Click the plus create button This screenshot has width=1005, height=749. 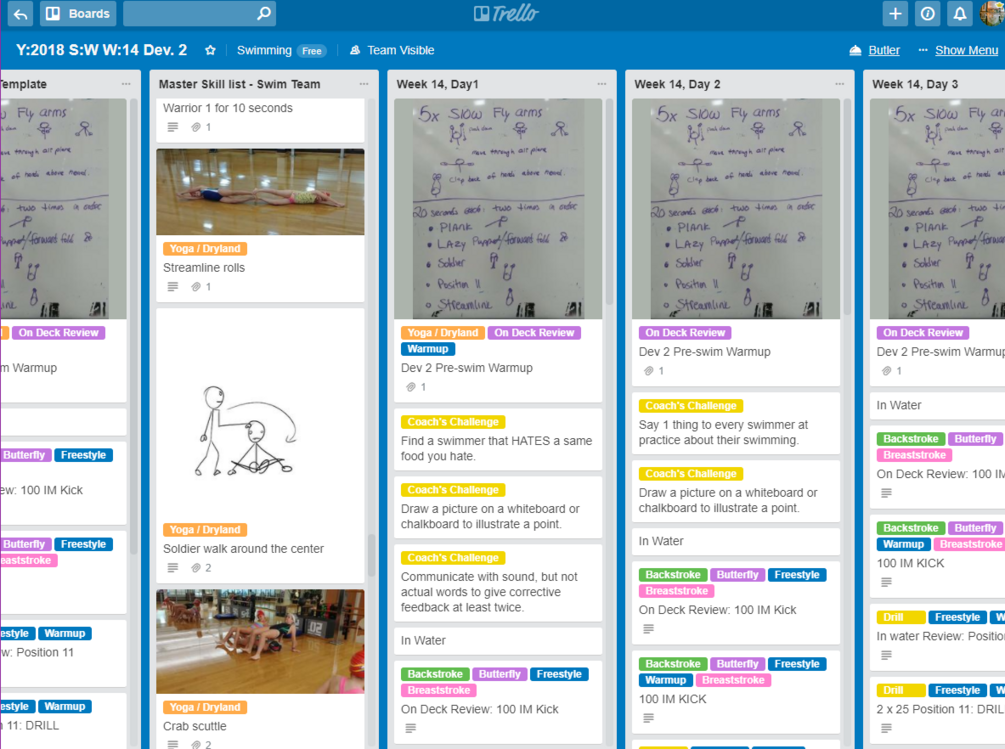[x=895, y=13]
